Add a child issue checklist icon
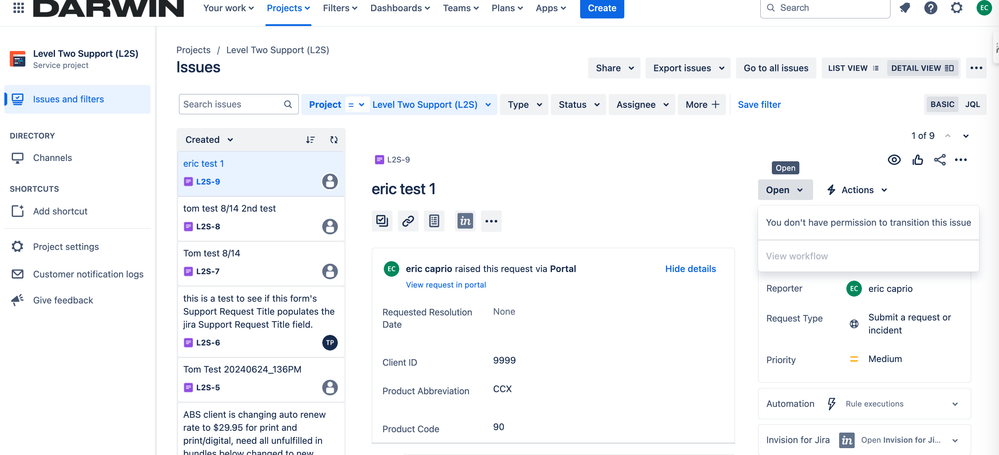The image size is (999, 455). pos(382,221)
